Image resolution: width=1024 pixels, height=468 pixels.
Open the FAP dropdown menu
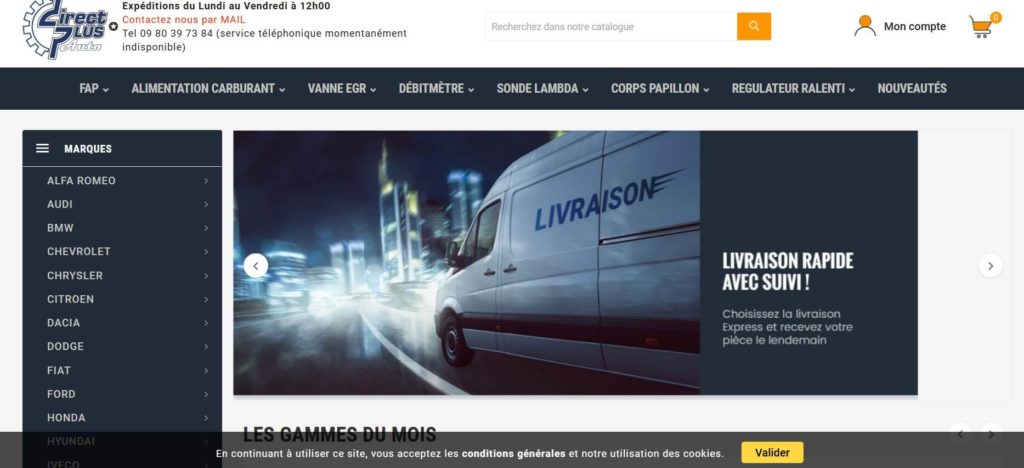pos(94,88)
